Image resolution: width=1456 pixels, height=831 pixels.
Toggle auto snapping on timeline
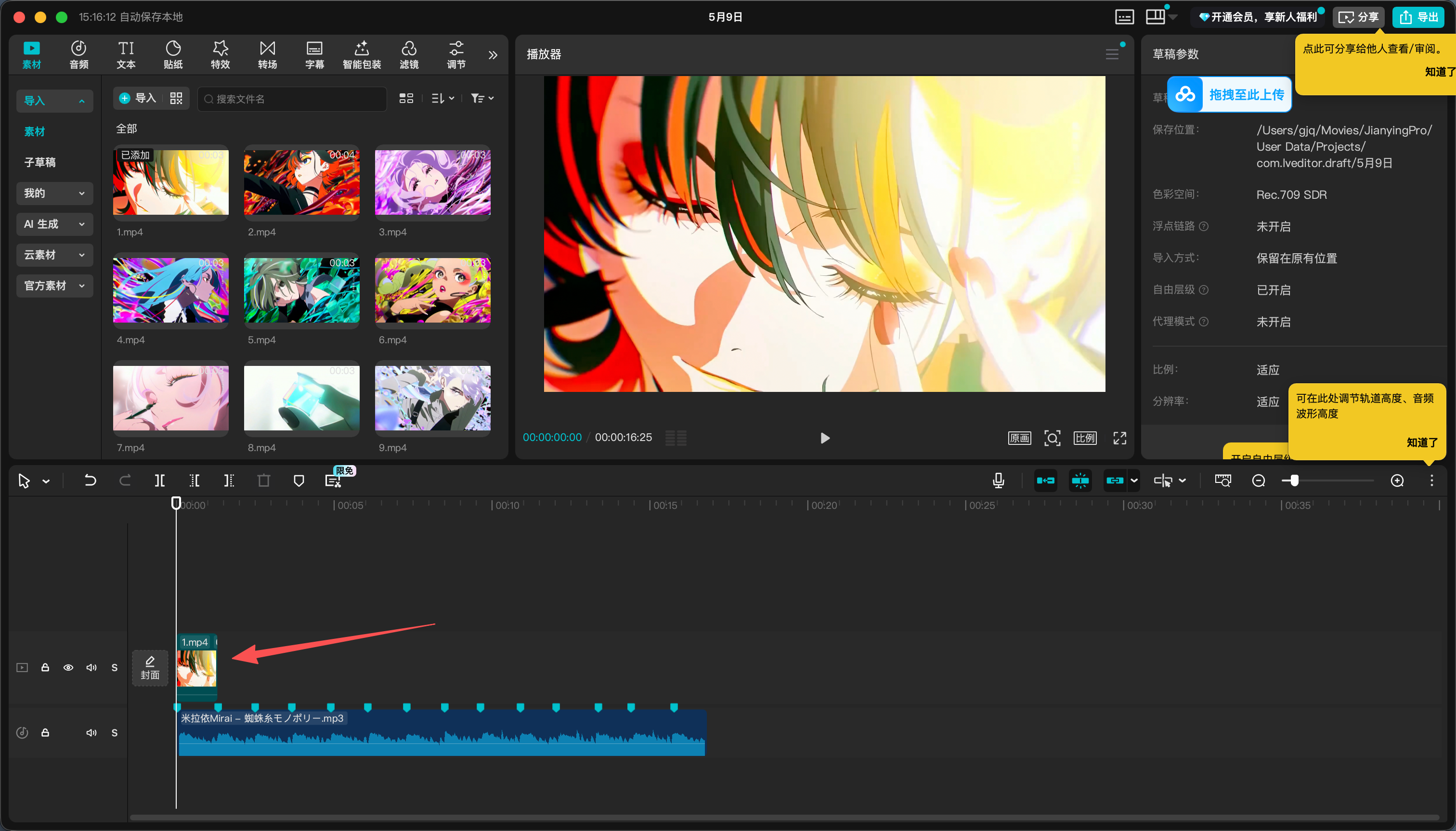1080,480
